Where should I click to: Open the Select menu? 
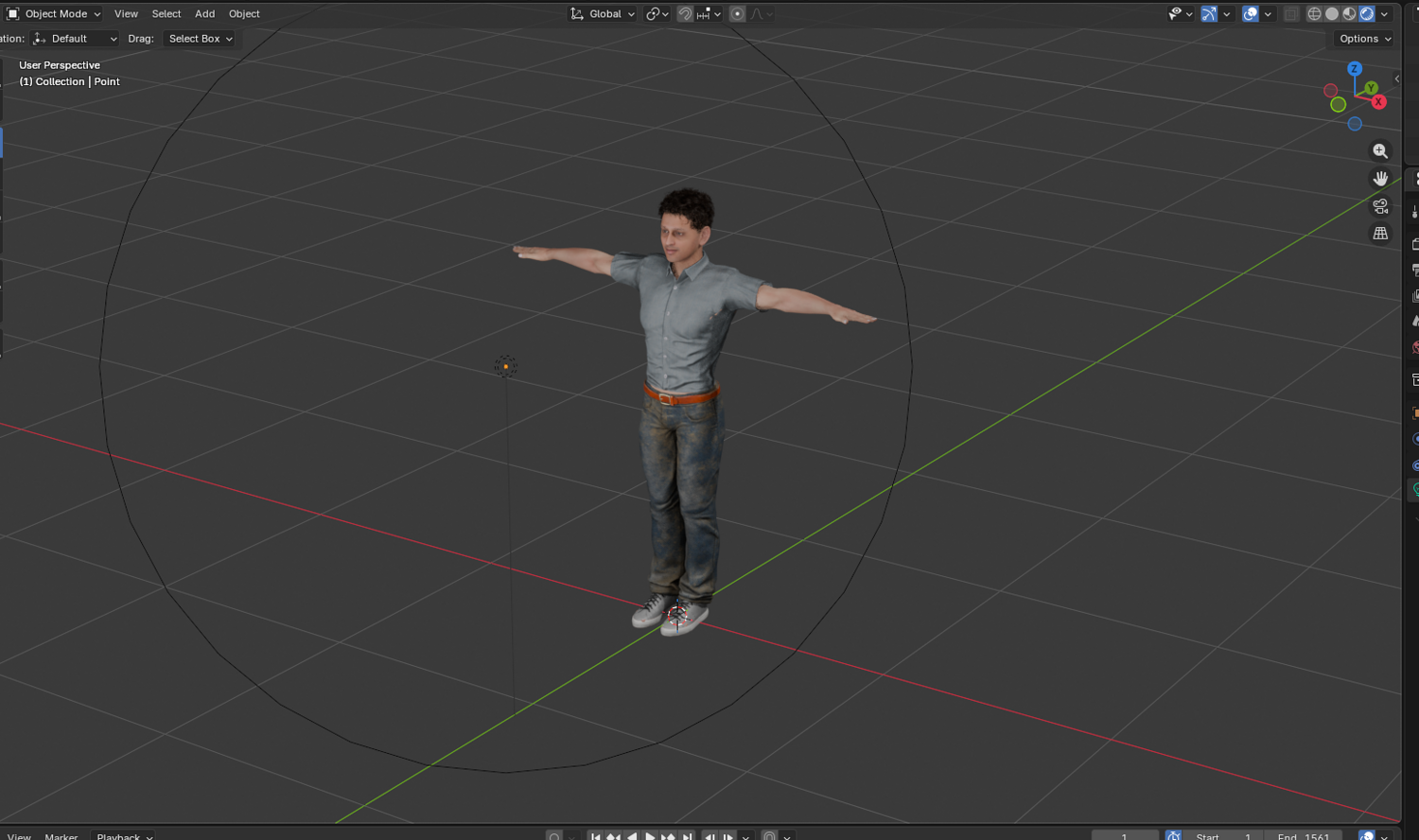(x=166, y=14)
